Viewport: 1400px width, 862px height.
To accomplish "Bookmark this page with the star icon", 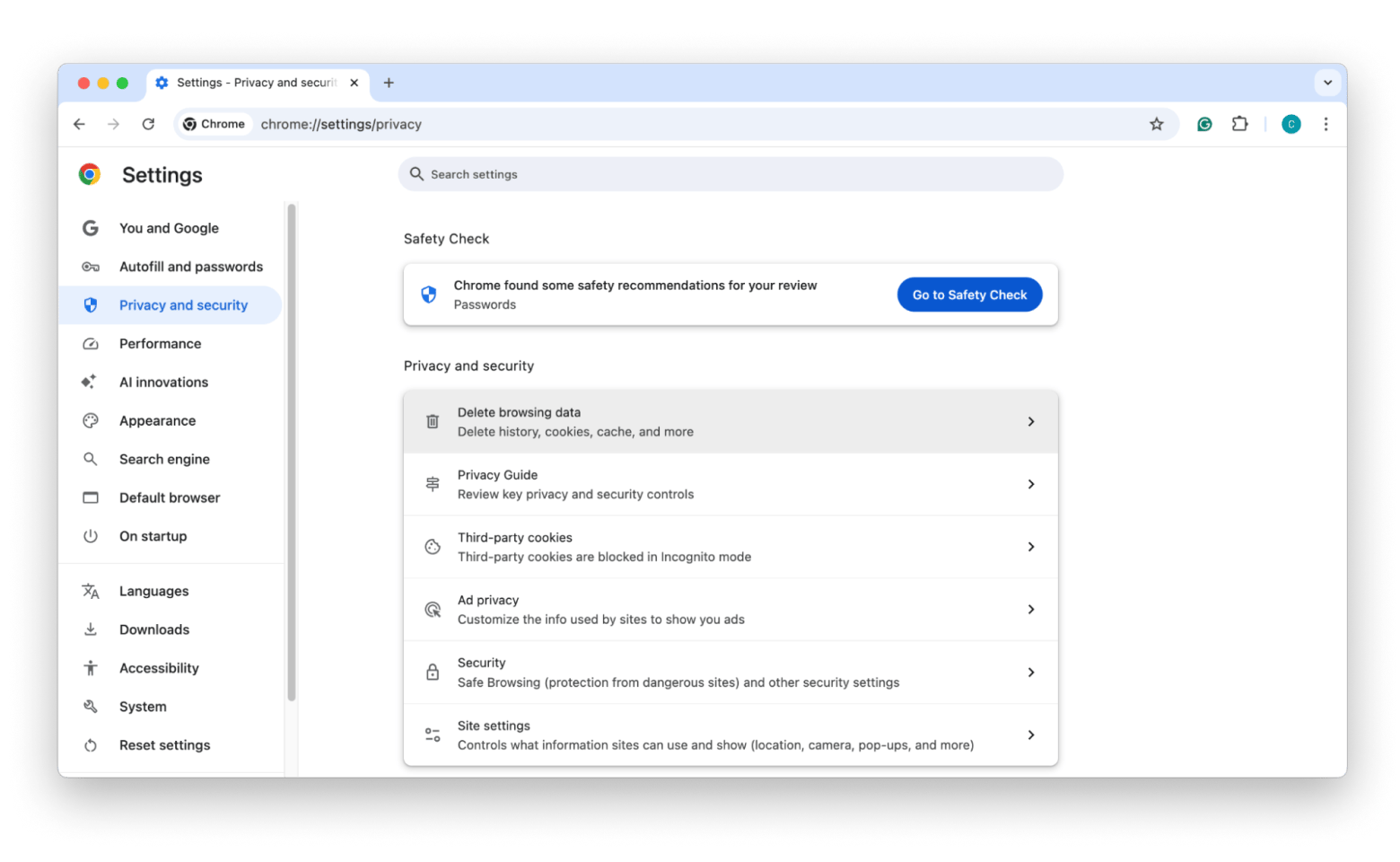I will [x=1156, y=124].
